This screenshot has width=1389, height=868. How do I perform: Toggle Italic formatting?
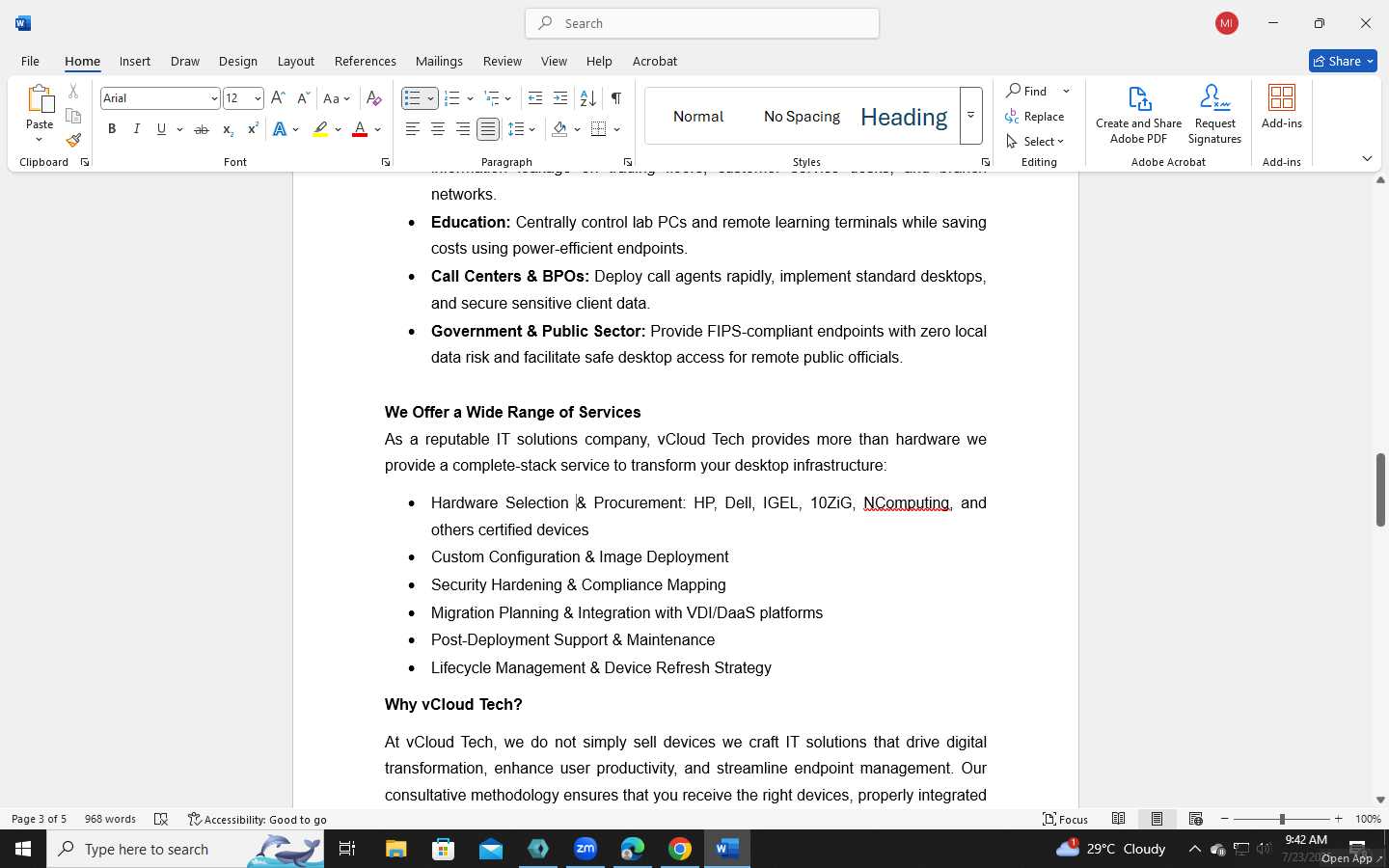[x=136, y=129]
